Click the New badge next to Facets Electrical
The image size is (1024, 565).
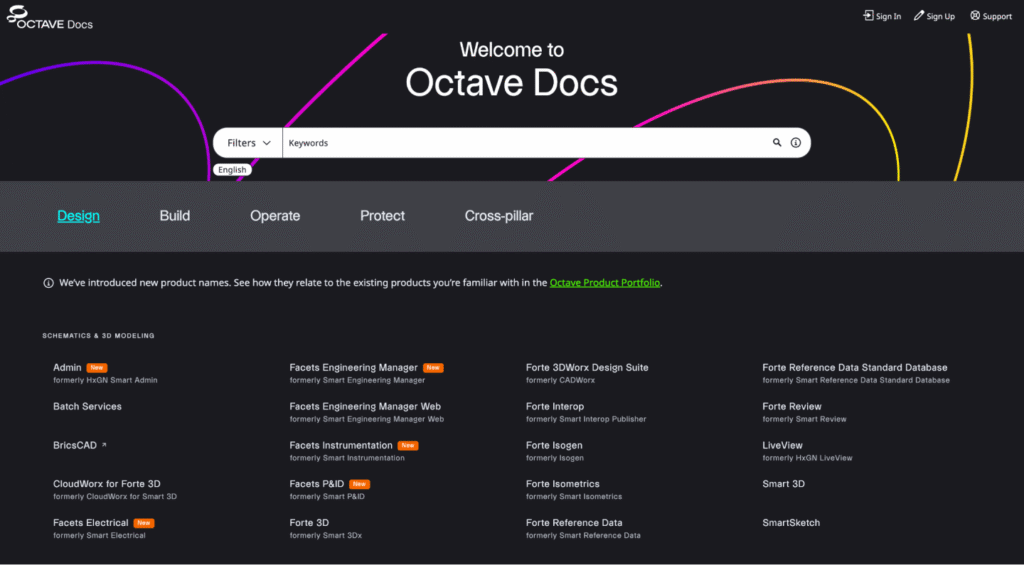[144, 523]
